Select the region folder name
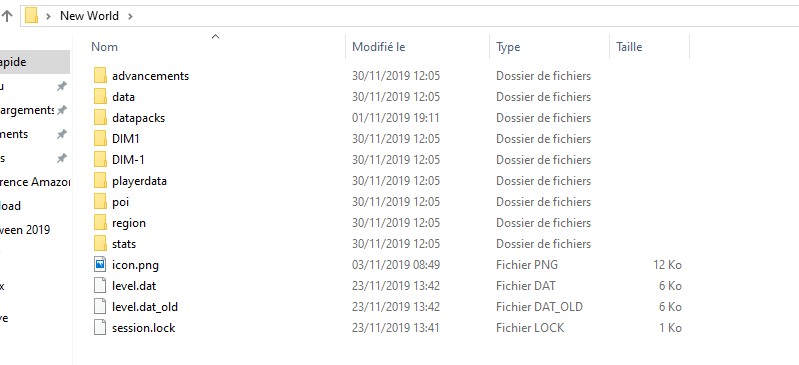 (129, 223)
